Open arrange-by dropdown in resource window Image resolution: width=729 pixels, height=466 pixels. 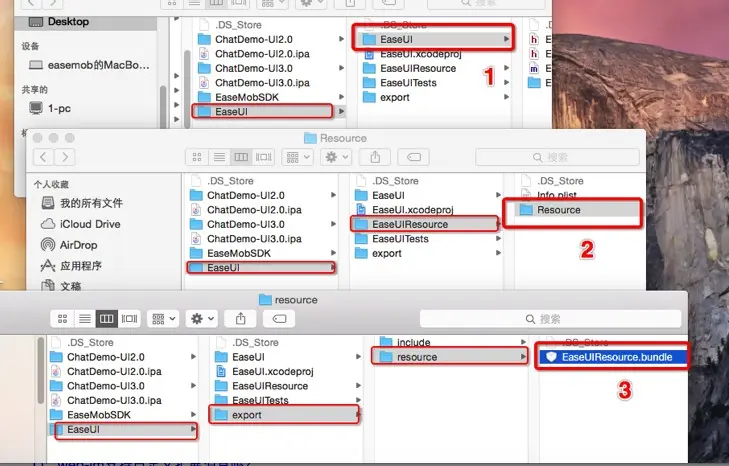tap(163, 319)
